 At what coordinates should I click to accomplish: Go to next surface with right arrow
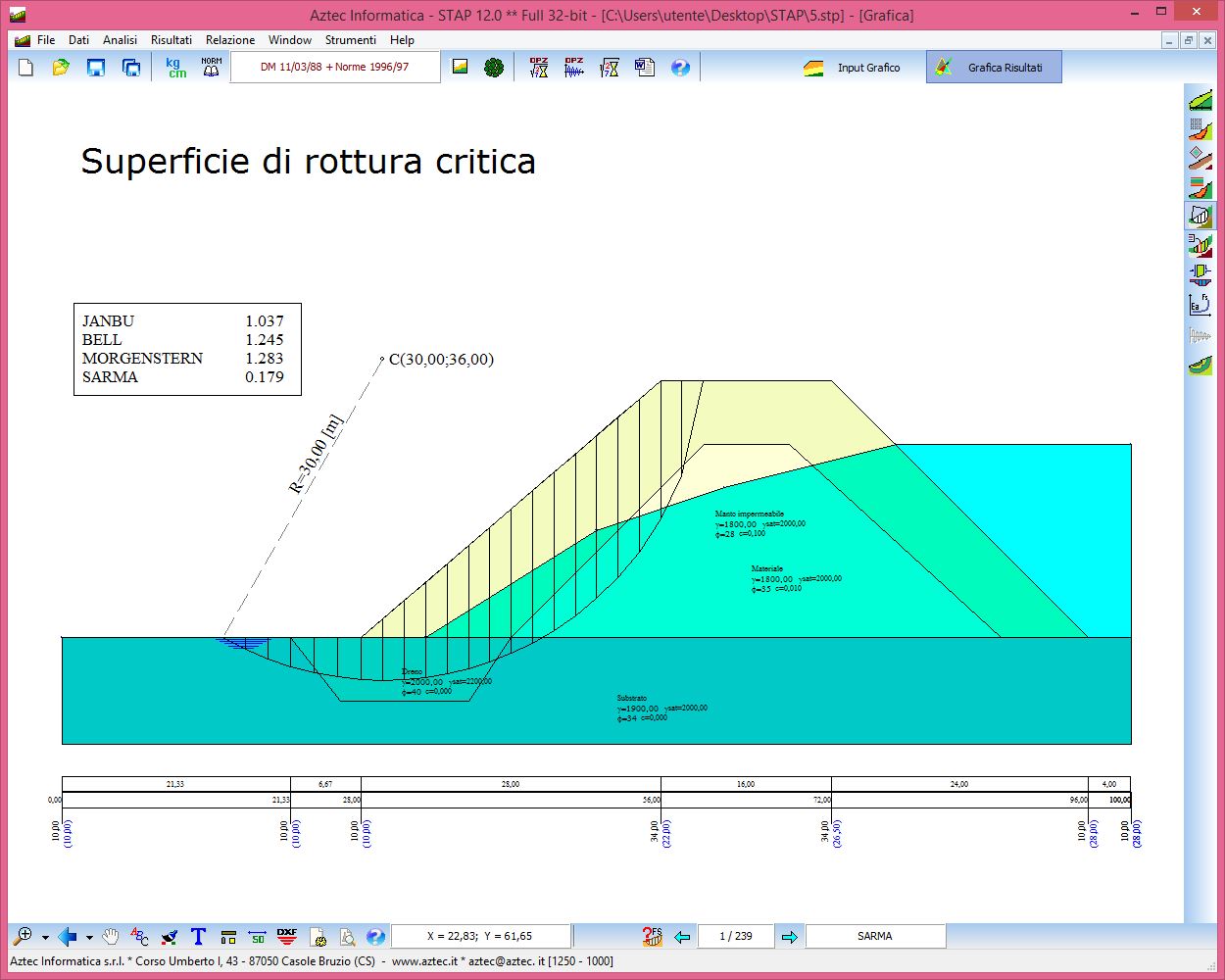click(789, 937)
